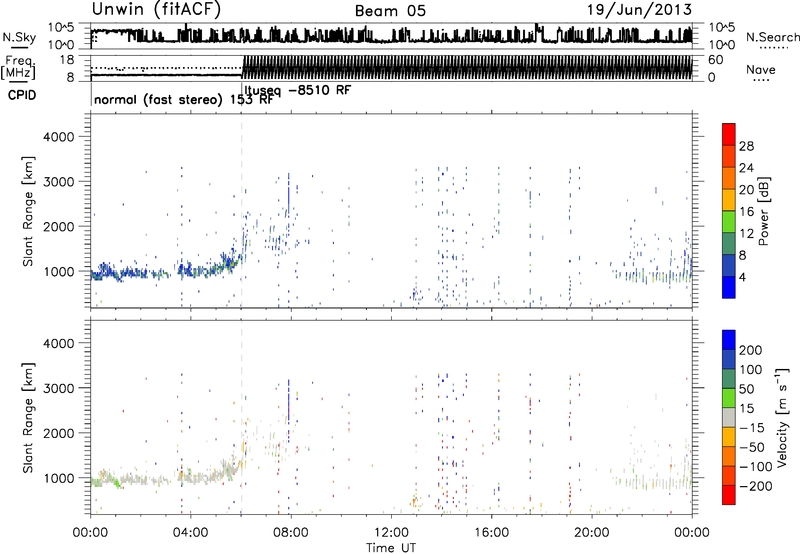The height and width of the screenshot is (554, 800).
Task: Click the dashed CPID change line in power panel
Action: [241, 211]
